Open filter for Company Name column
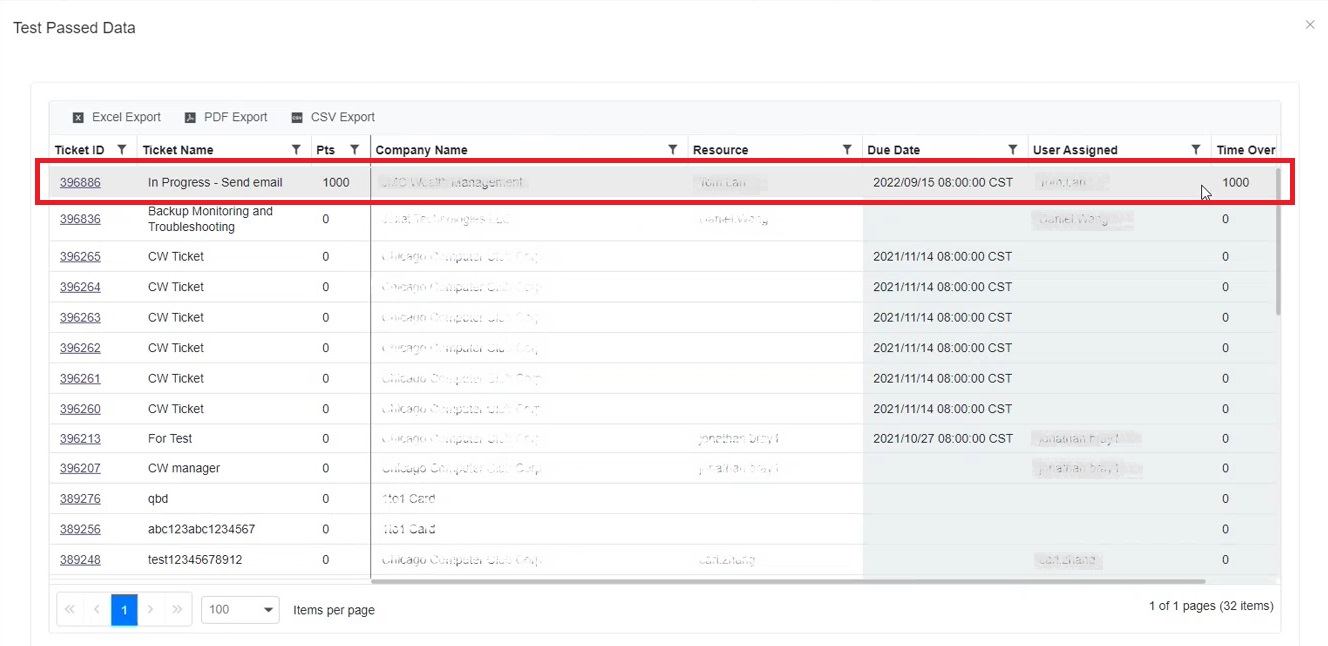Viewport: 1328px width, 646px height. coord(672,150)
